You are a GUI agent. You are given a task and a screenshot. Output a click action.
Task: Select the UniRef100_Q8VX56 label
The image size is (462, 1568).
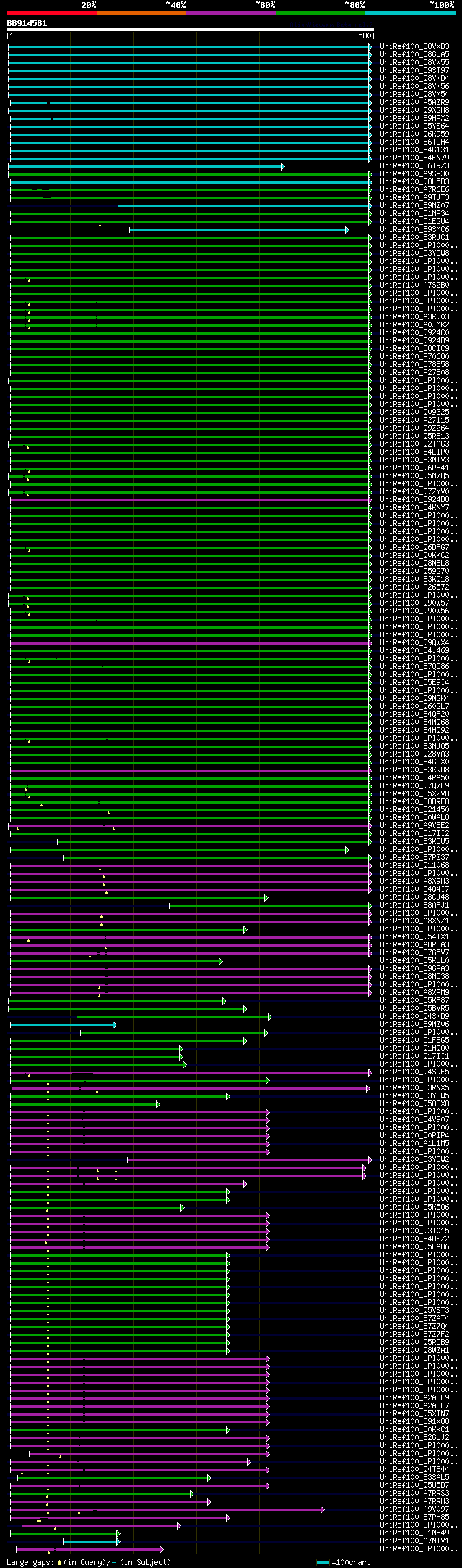(414, 87)
